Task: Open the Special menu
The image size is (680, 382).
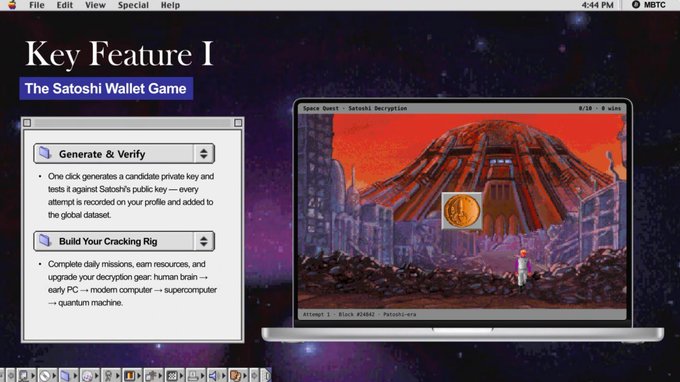Action: point(133,5)
